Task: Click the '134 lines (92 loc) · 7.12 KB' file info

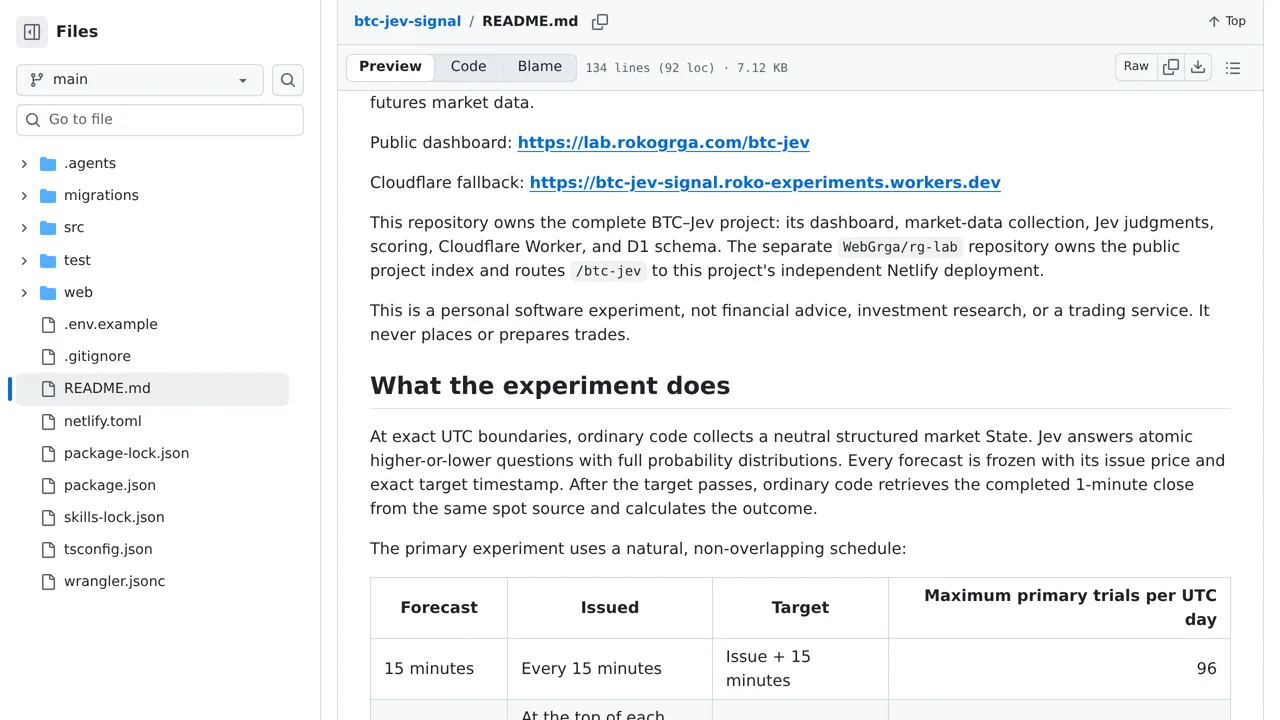Action: pyautogui.click(x=686, y=68)
